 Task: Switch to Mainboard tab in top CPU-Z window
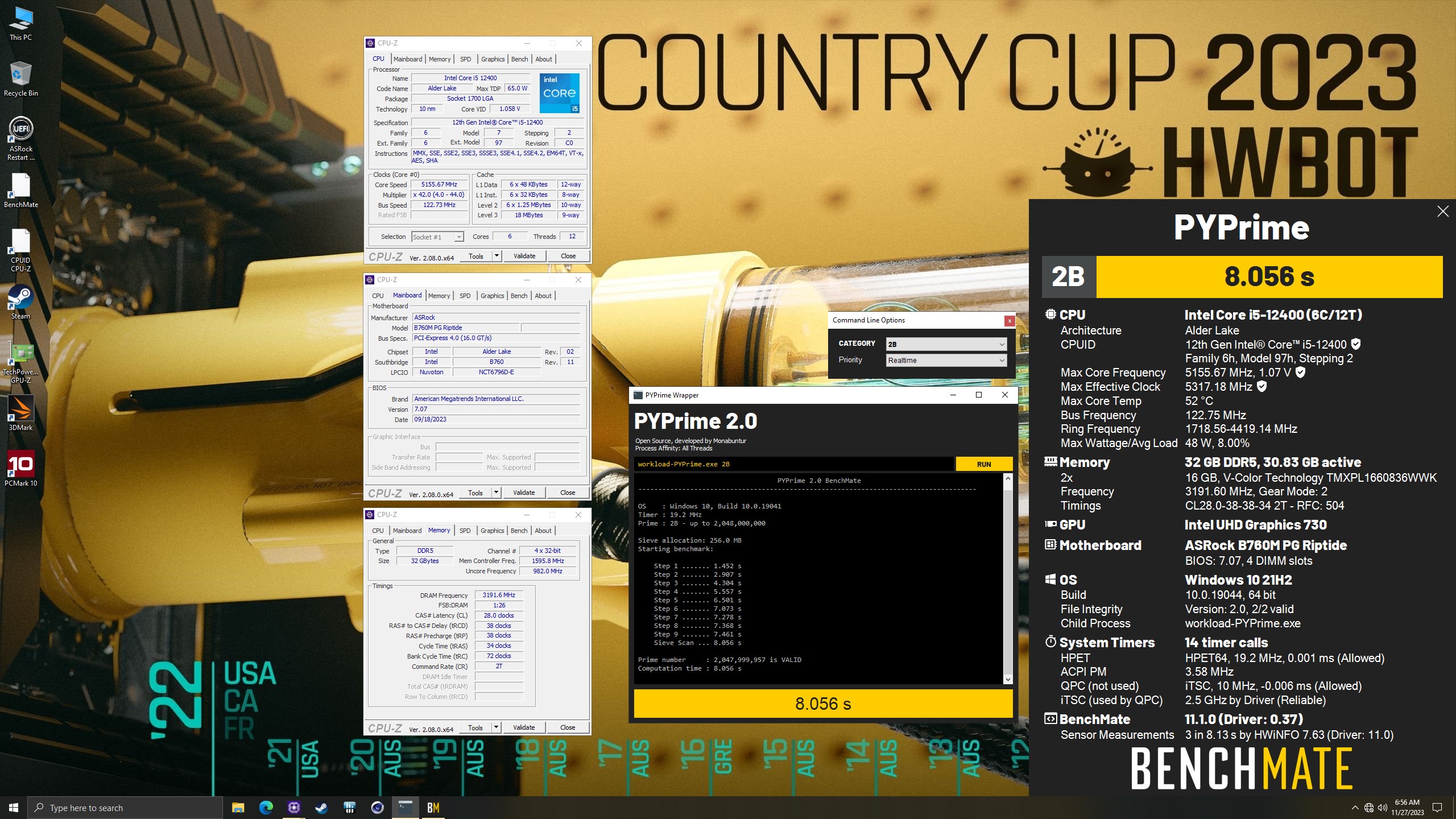(x=408, y=59)
